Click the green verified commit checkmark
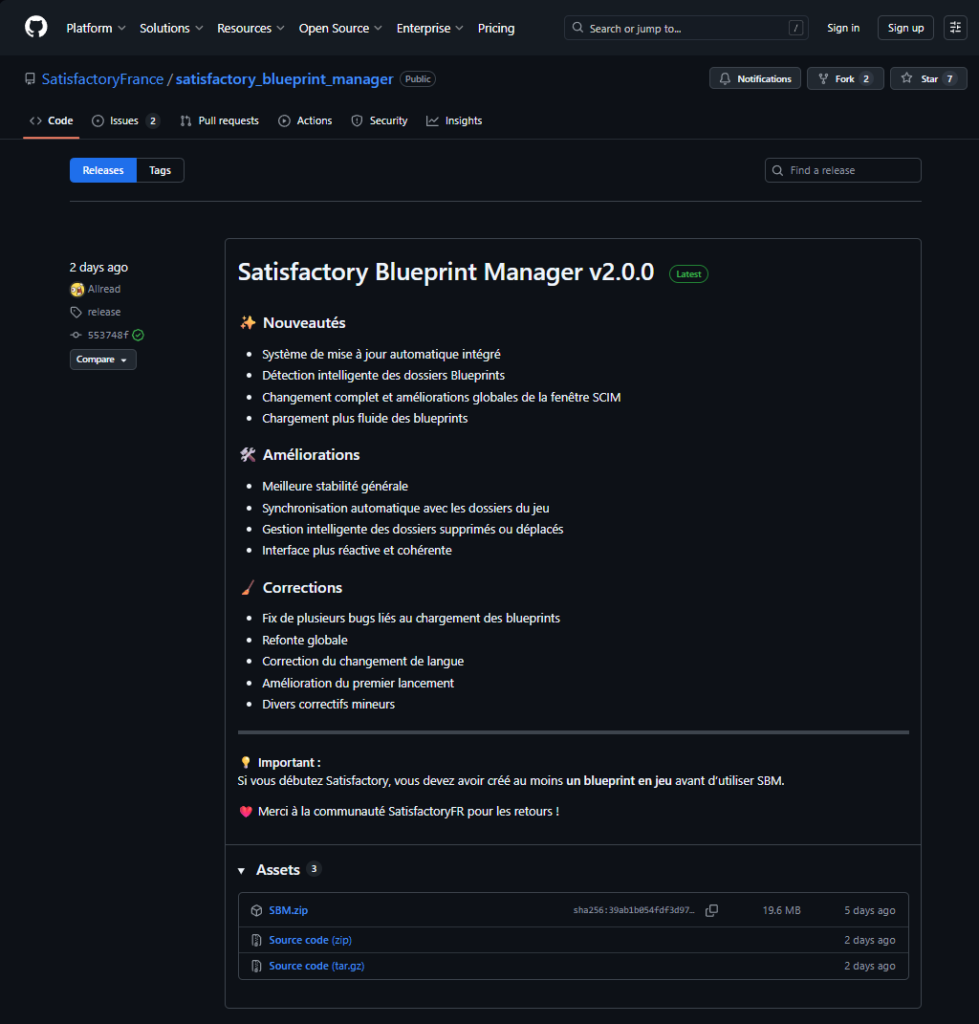Screen dimensions: 979x1024 click(138, 335)
